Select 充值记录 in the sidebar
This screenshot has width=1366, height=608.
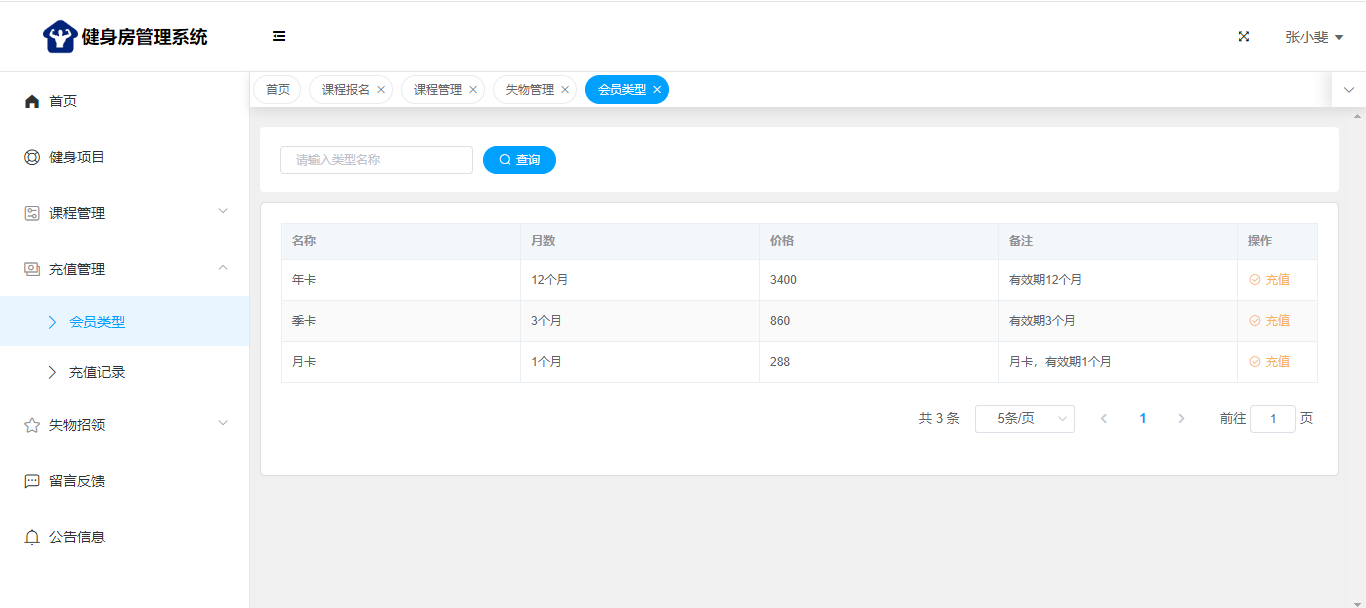[x=124, y=372]
